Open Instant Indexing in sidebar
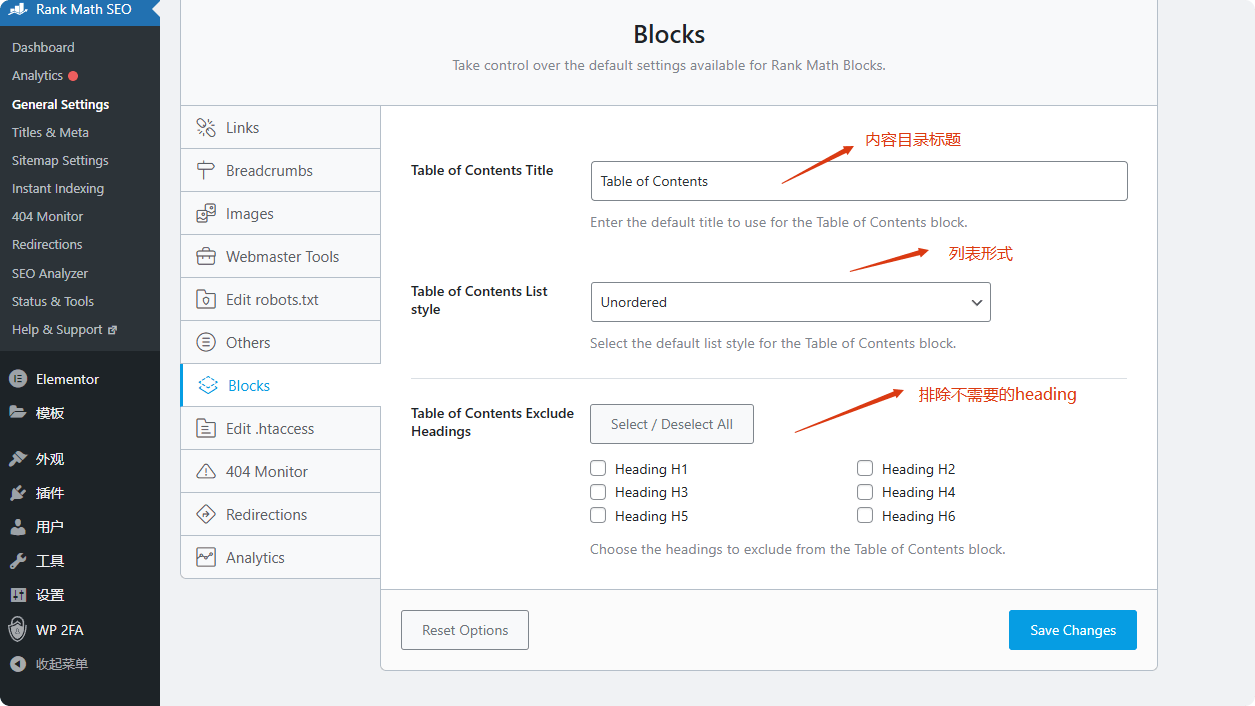 [58, 188]
